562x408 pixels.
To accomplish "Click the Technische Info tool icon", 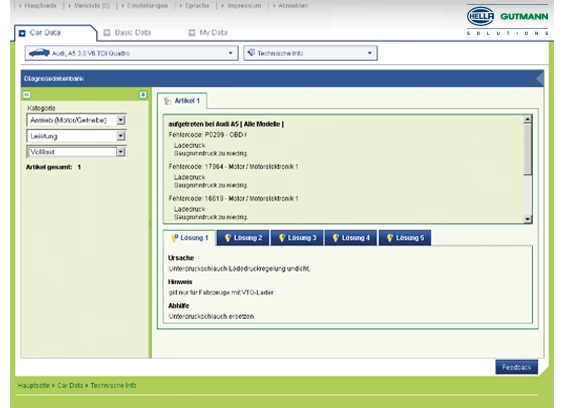I will click(x=251, y=53).
